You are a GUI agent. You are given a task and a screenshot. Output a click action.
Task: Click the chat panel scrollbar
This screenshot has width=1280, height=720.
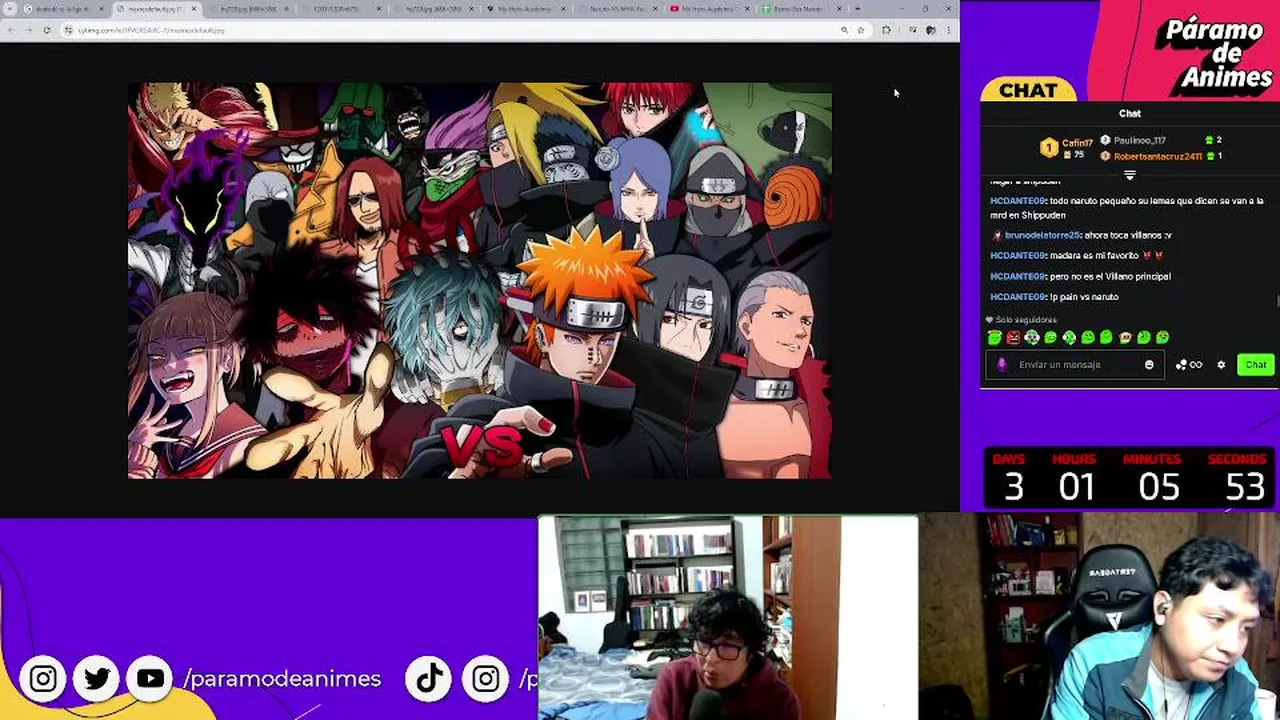1277,300
